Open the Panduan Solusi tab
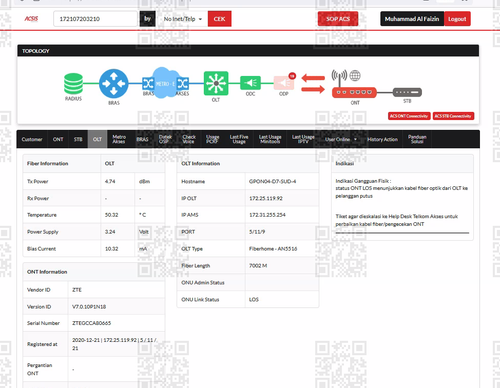 [x=417, y=139]
